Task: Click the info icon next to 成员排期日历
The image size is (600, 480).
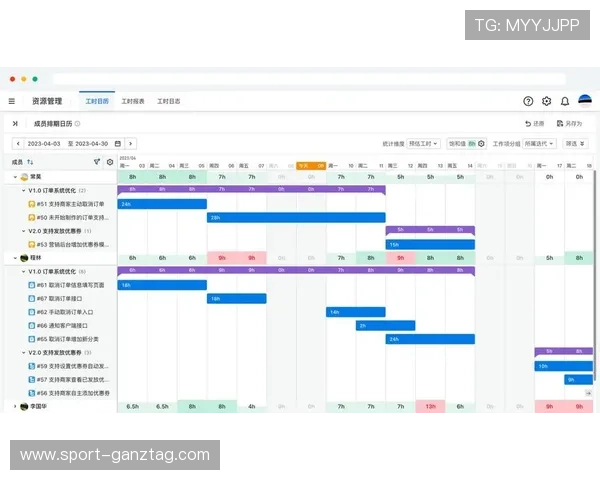Action: click(77, 124)
